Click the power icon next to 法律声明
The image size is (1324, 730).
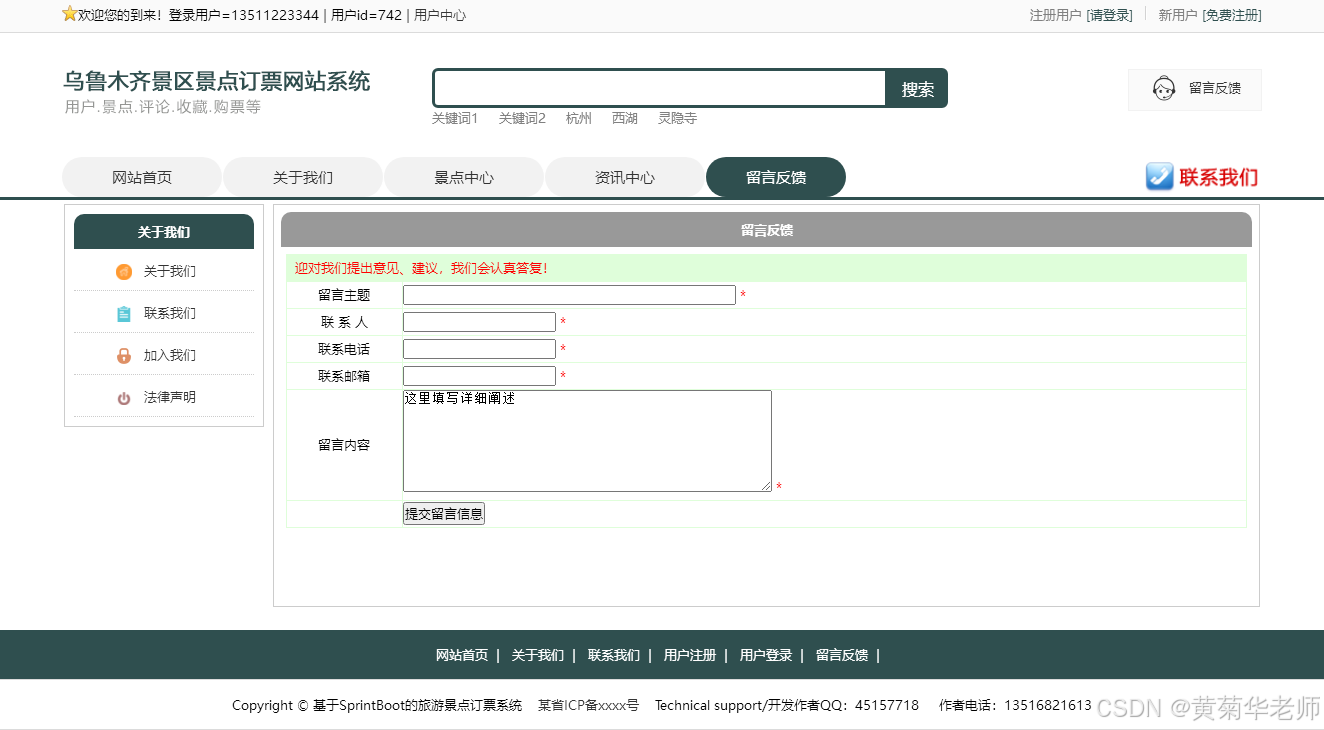(124, 398)
